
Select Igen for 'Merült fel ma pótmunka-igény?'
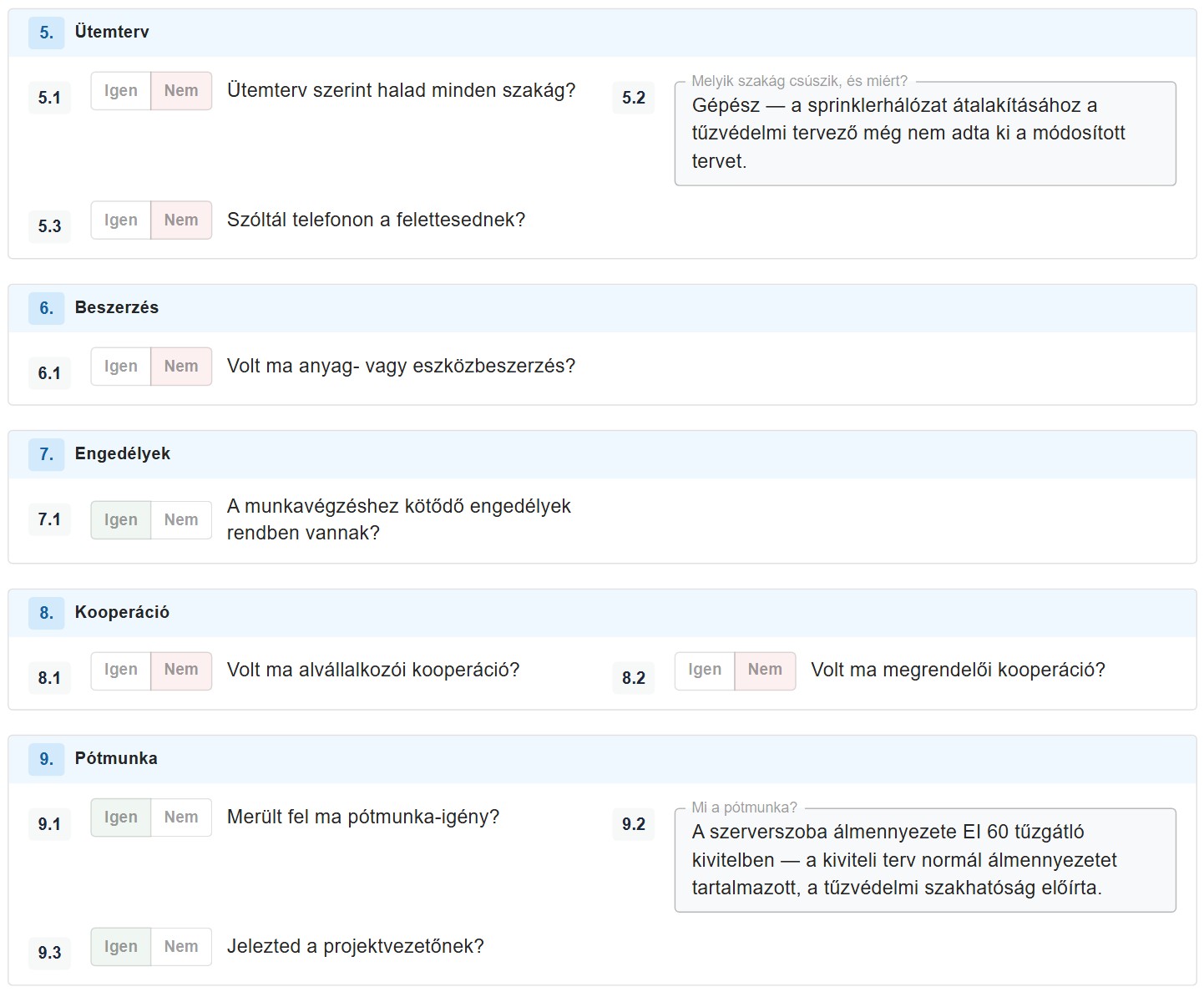tap(121, 817)
